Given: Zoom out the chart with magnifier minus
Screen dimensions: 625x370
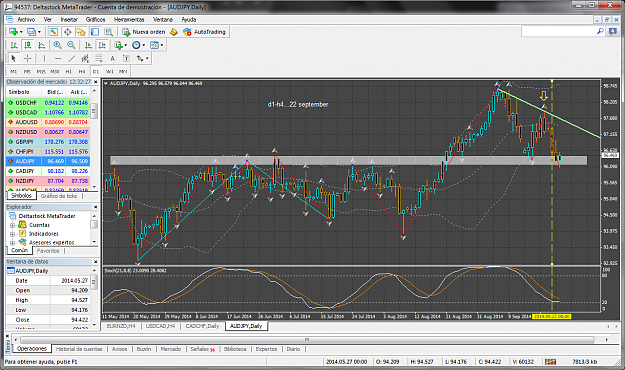Looking at the screenshot, I should click(71, 45).
